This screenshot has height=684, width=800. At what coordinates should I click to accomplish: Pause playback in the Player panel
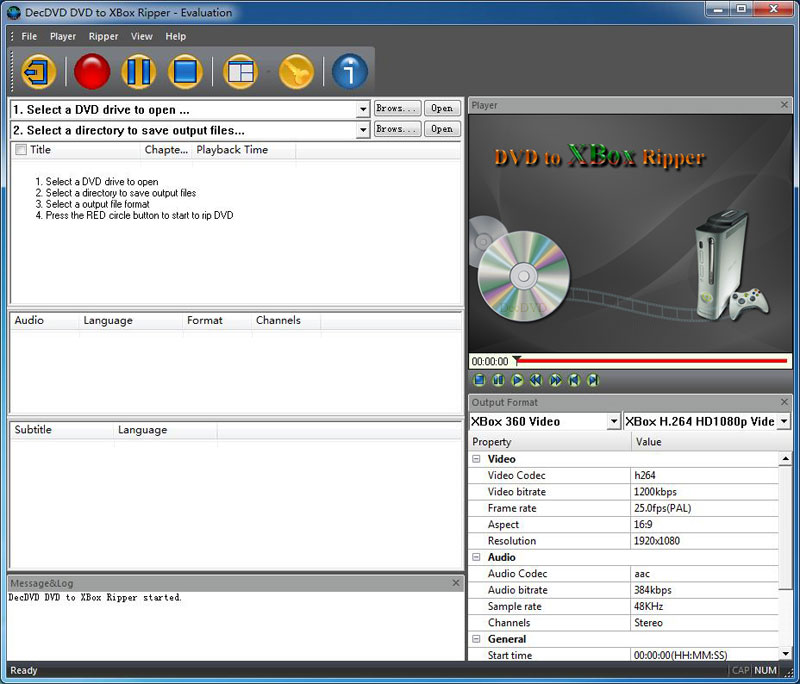tap(498, 380)
